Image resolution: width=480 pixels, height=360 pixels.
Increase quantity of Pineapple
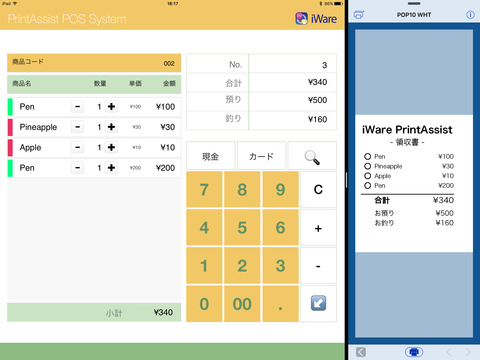coord(111,127)
